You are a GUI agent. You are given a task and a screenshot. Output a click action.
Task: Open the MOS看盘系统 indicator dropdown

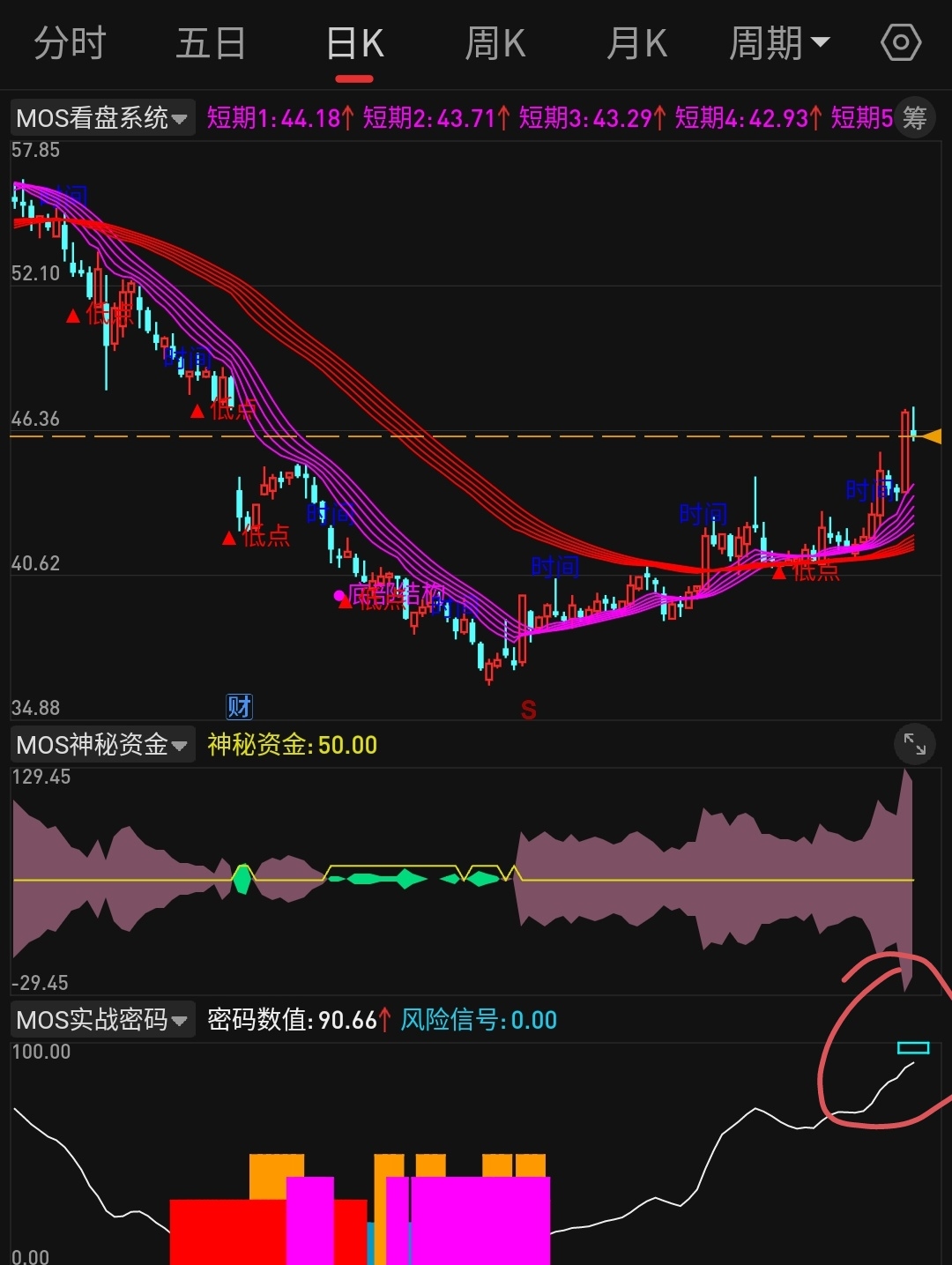tap(102, 117)
